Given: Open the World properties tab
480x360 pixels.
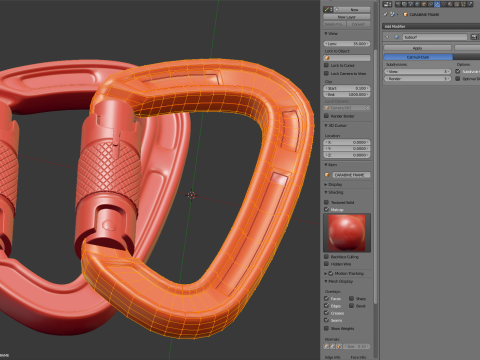Looking at the screenshot, I should click(417, 4).
